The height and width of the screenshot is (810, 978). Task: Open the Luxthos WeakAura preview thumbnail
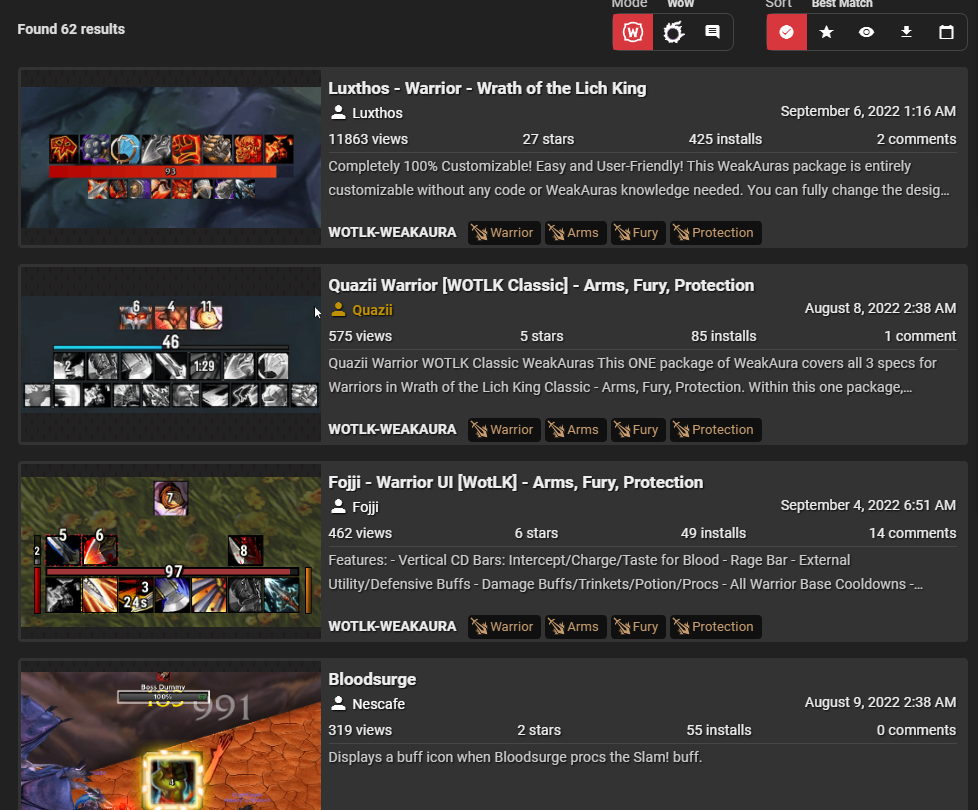tap(171, 158)
